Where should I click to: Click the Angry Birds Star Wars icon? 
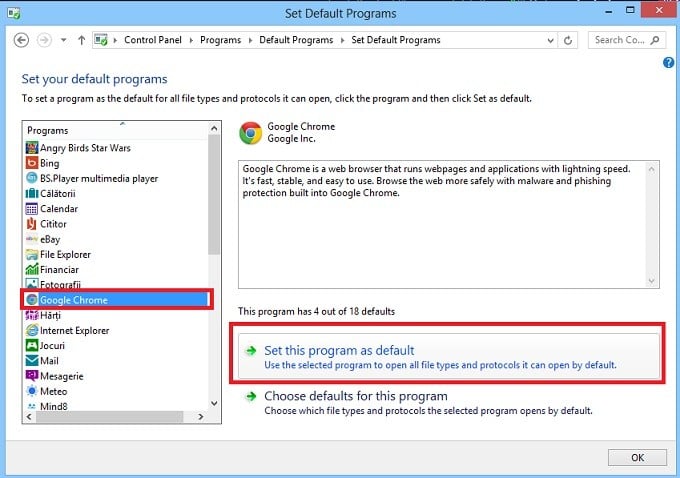(x=32, y=148)
